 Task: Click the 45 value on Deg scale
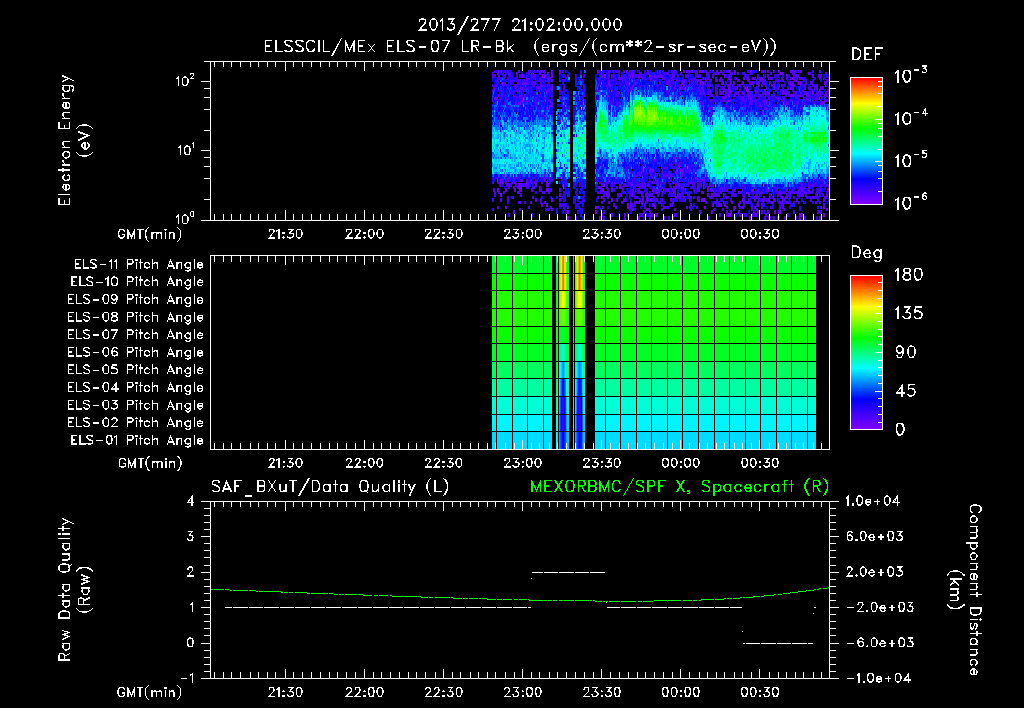[x=906, y=391]
